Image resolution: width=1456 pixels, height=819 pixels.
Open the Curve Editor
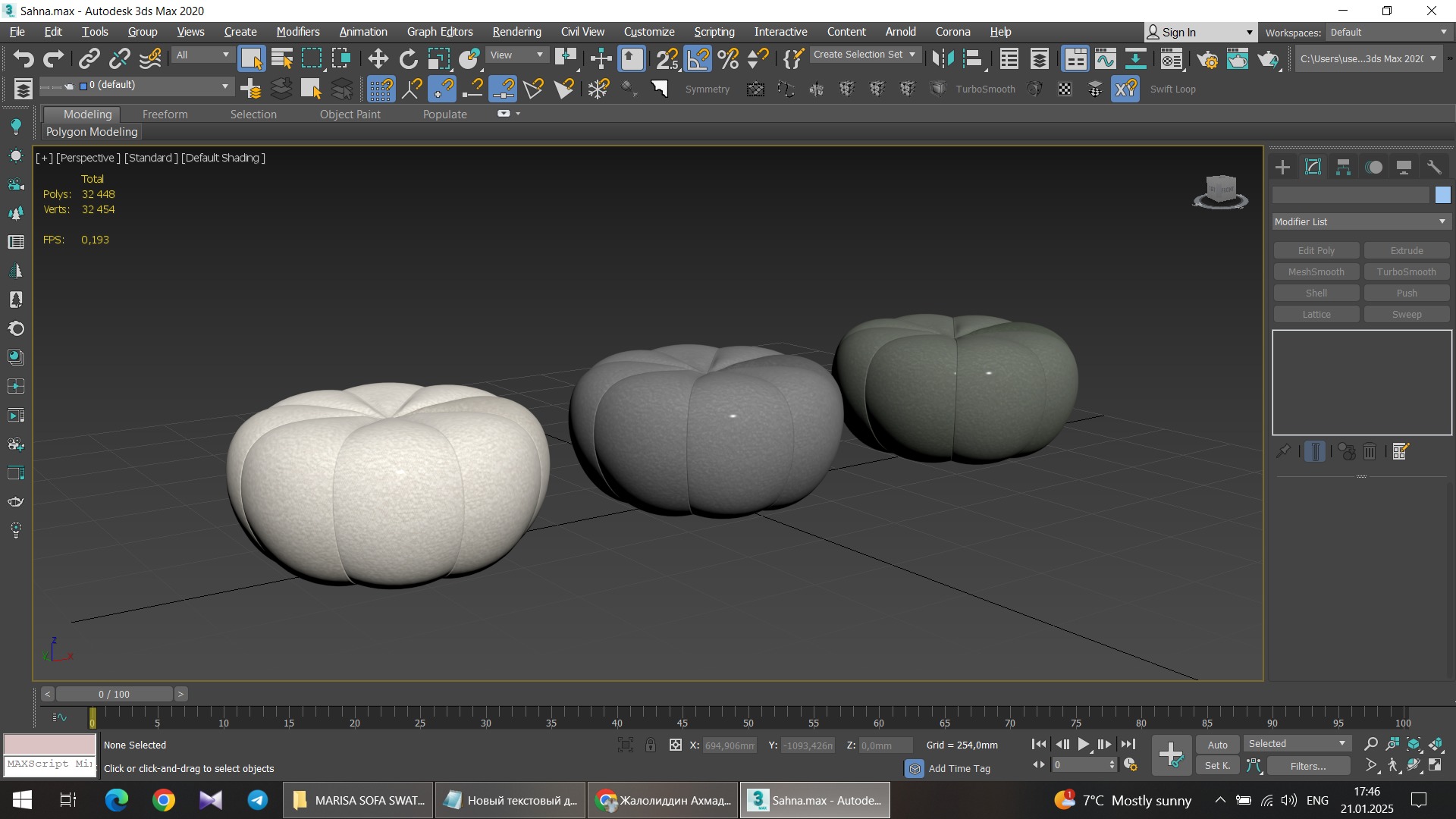click(x=1106, y=58)
